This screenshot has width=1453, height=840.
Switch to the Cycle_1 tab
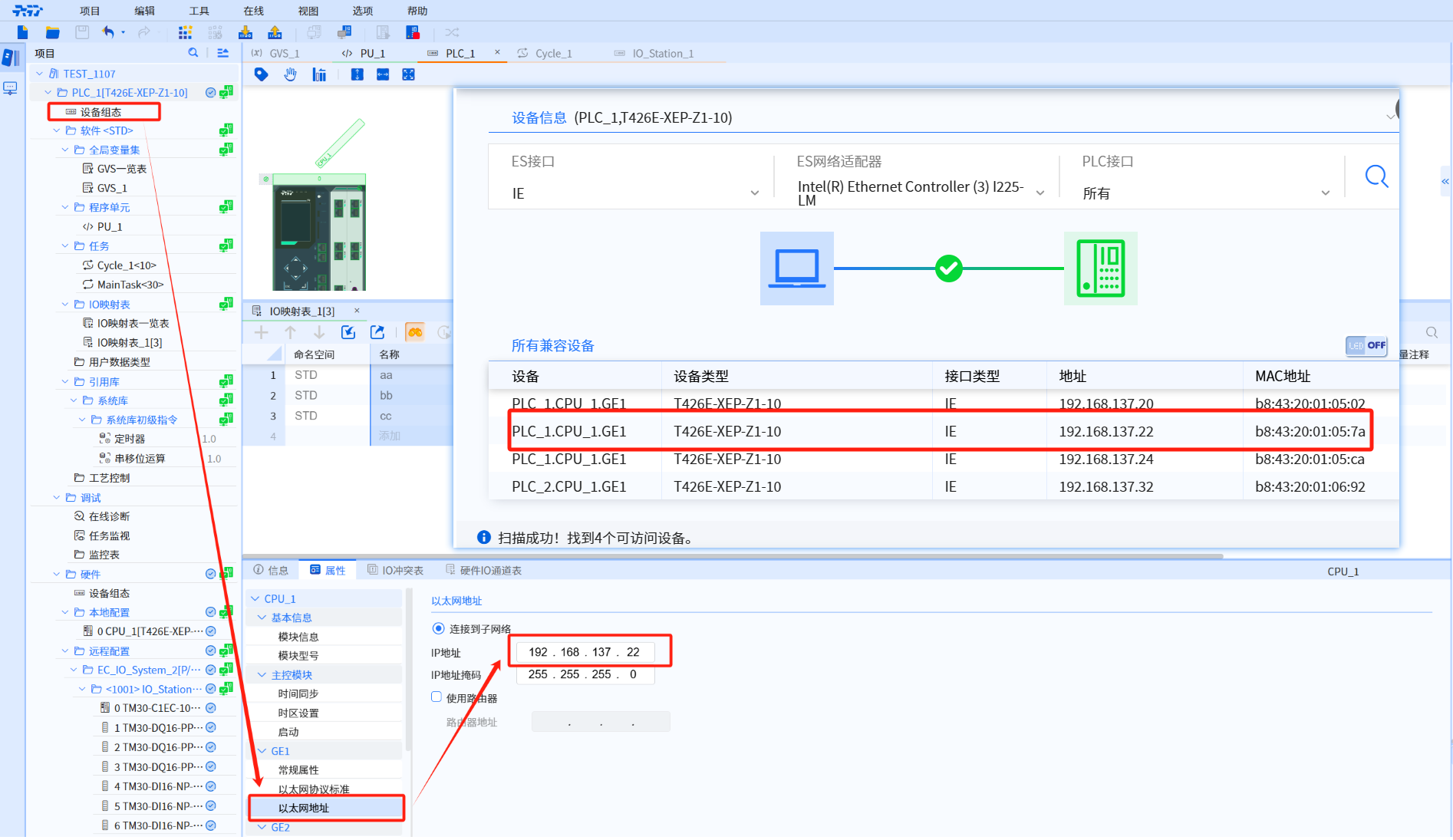coord(552,54)
